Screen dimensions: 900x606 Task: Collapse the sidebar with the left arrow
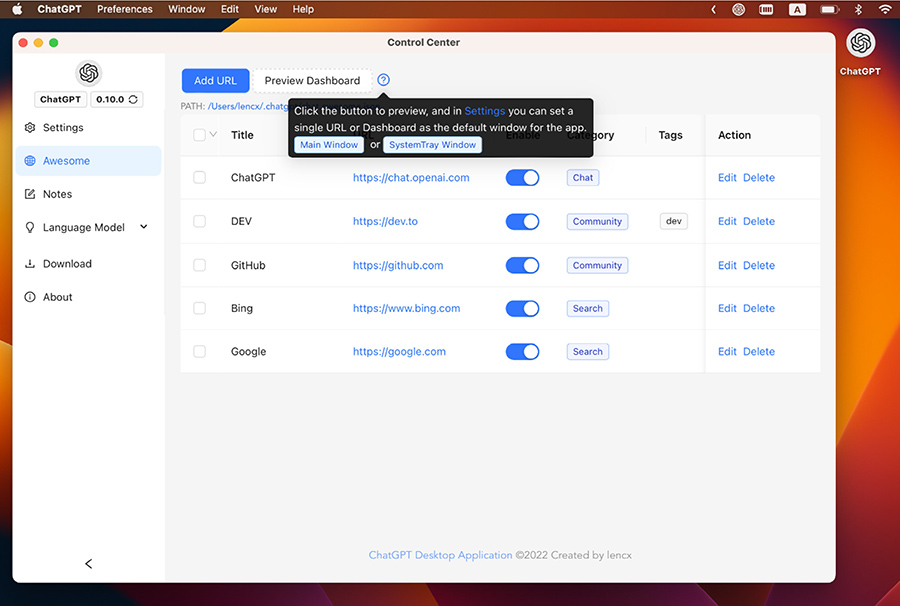click(x=88, y=564)
